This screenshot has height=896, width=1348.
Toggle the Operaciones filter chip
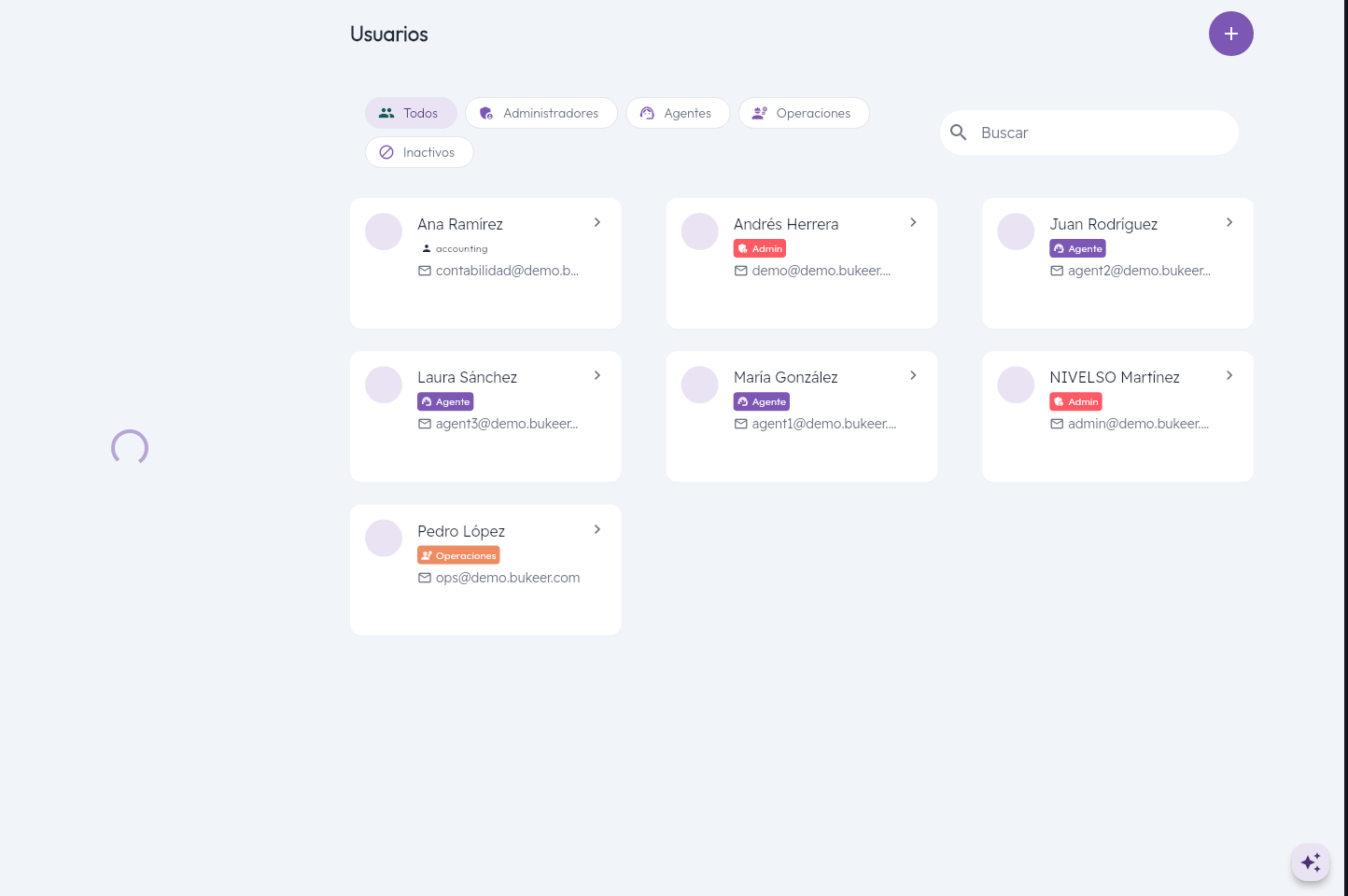click(804, 113)
